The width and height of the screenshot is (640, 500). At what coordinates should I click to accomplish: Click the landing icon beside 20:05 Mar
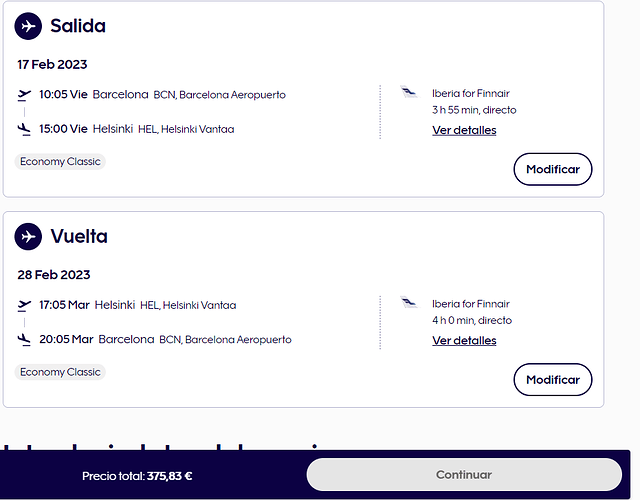pyautogui.click(x=24, y=340)
